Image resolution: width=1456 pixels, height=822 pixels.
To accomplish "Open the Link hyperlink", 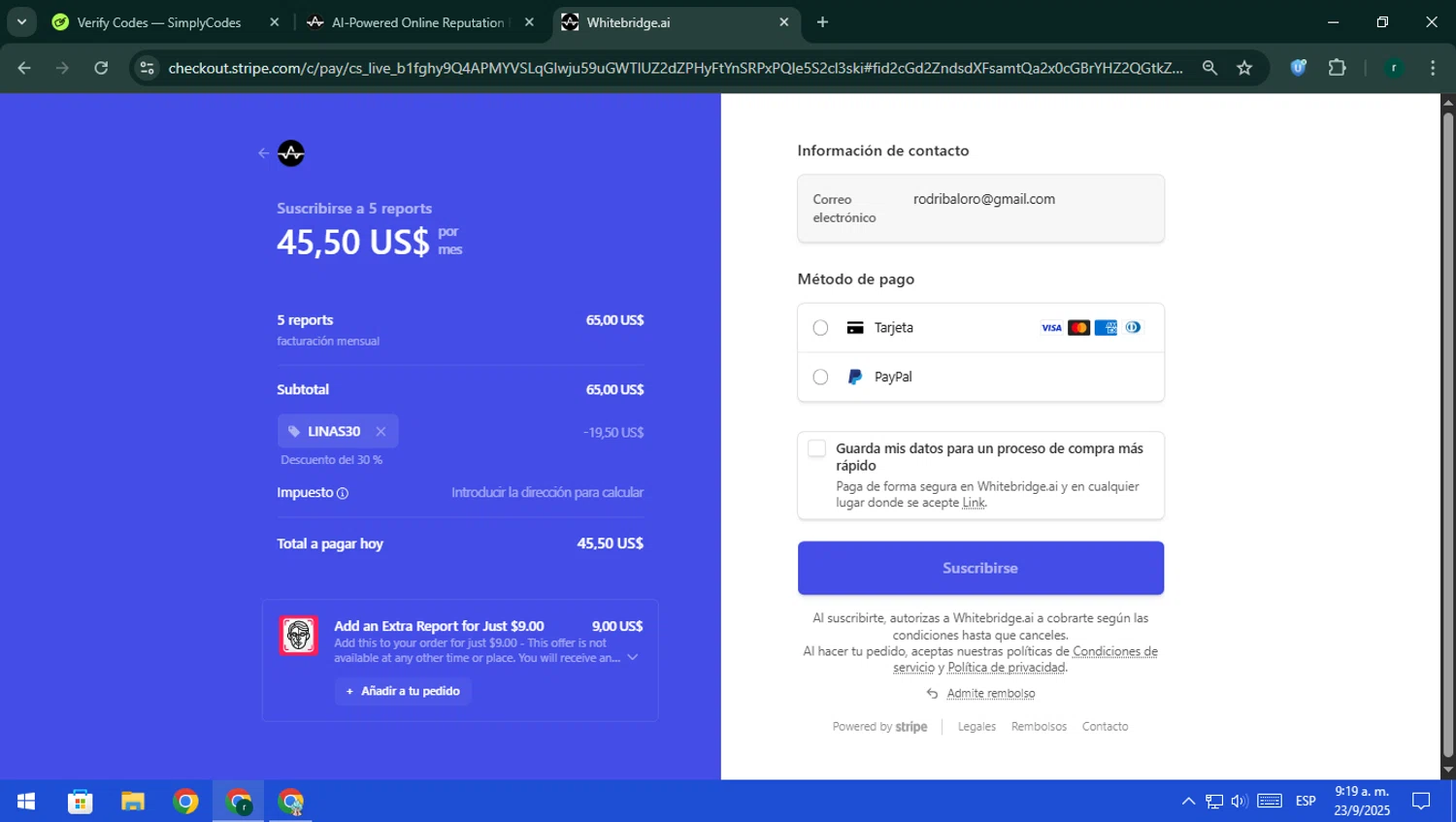I will pyautogui.click(x=973, y=503).
